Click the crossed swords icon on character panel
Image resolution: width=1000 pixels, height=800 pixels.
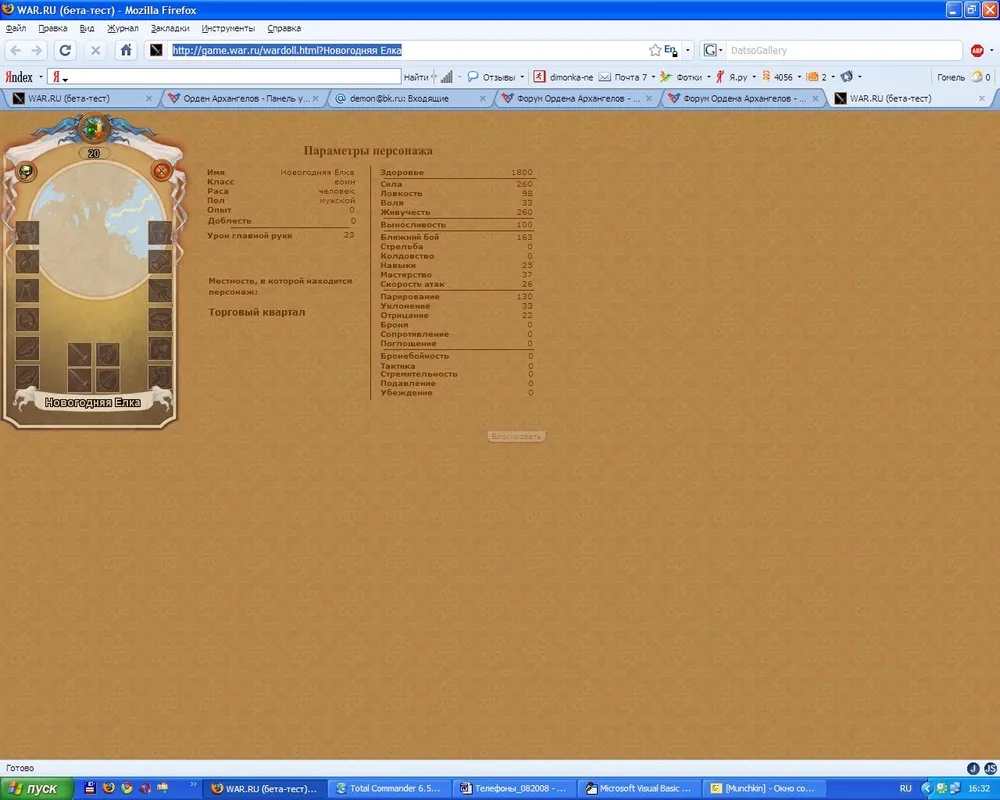[x=161, y=172]
